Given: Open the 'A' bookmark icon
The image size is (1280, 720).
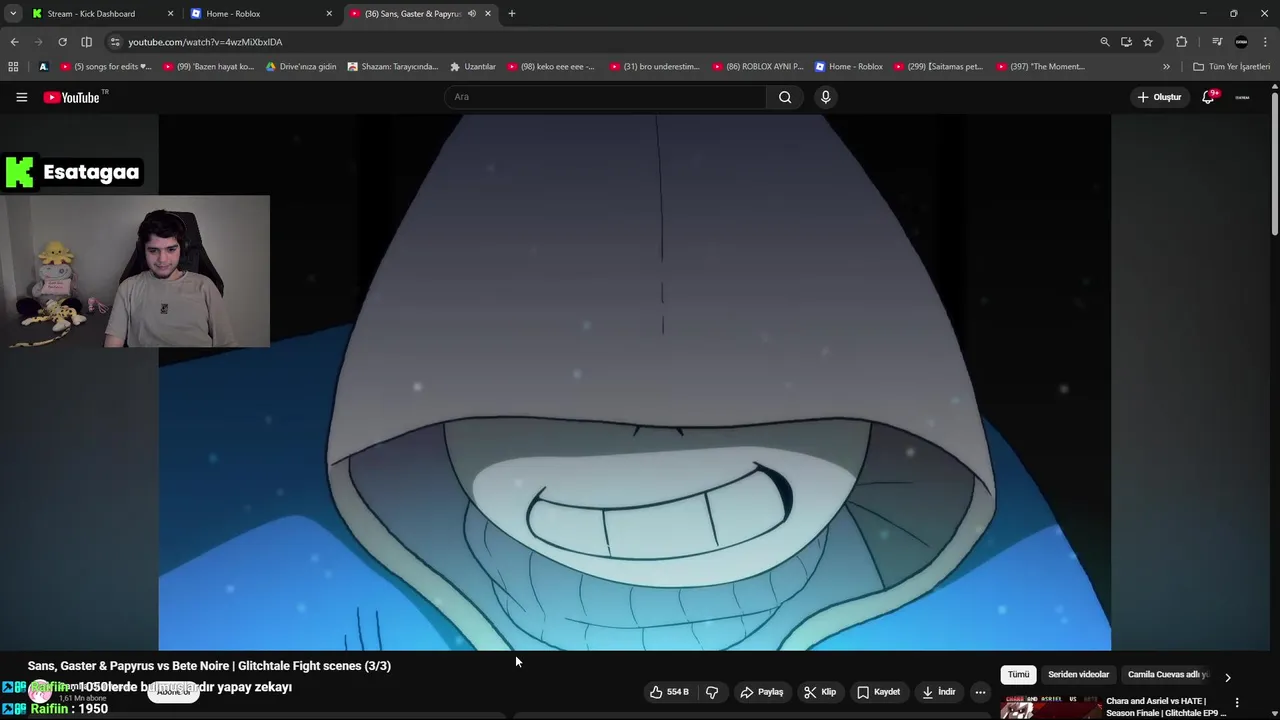Looking at the screenshot, I should (x=43, y=67).
